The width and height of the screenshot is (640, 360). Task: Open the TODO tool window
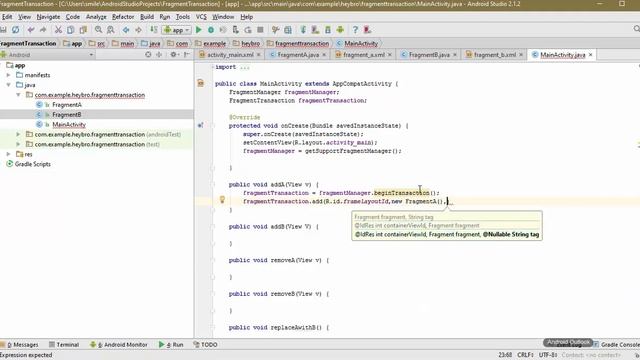205,345
